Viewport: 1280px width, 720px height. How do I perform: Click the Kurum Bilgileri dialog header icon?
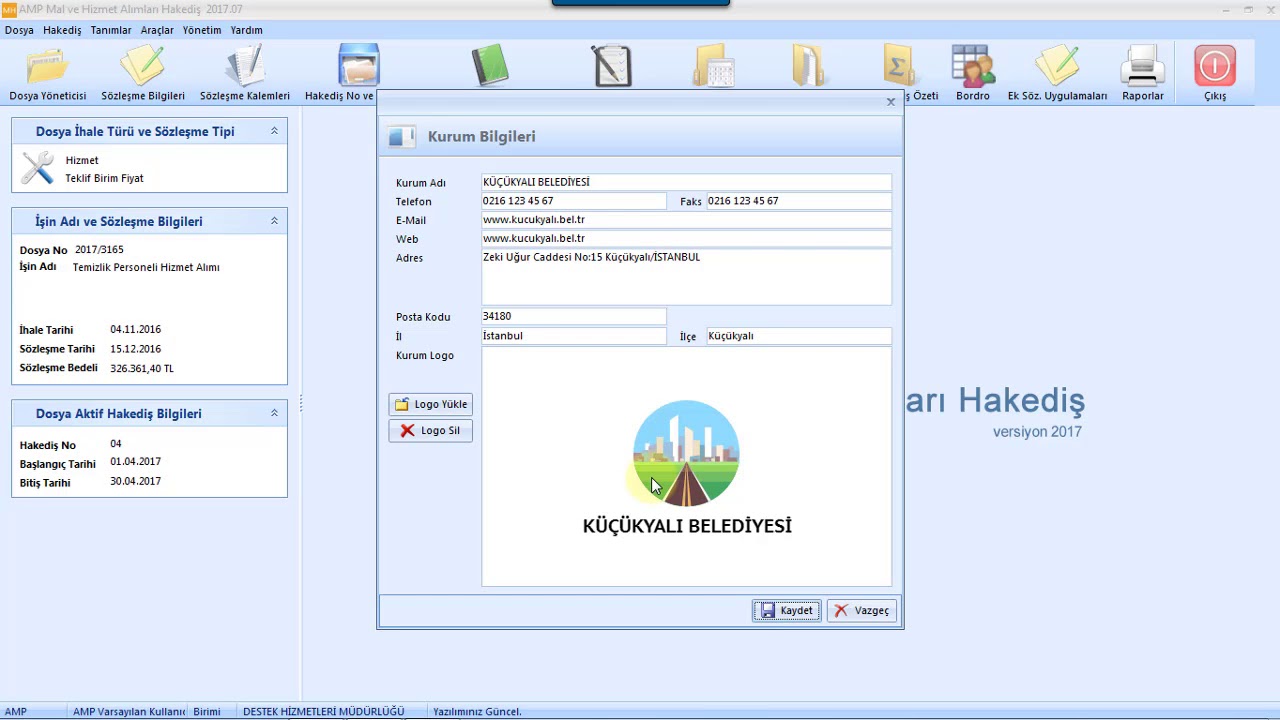tap(402, 137)
